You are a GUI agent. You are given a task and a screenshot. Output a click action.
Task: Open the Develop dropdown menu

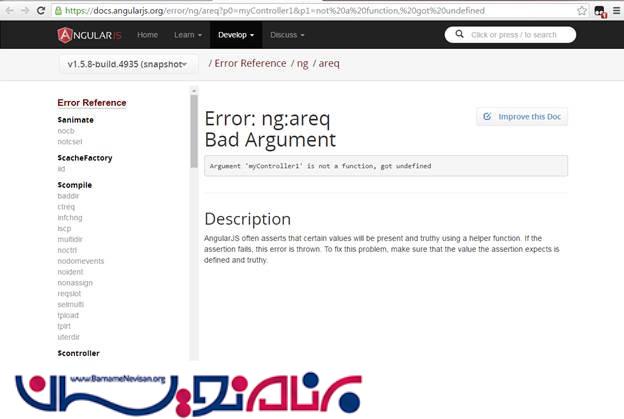[237, 35]
